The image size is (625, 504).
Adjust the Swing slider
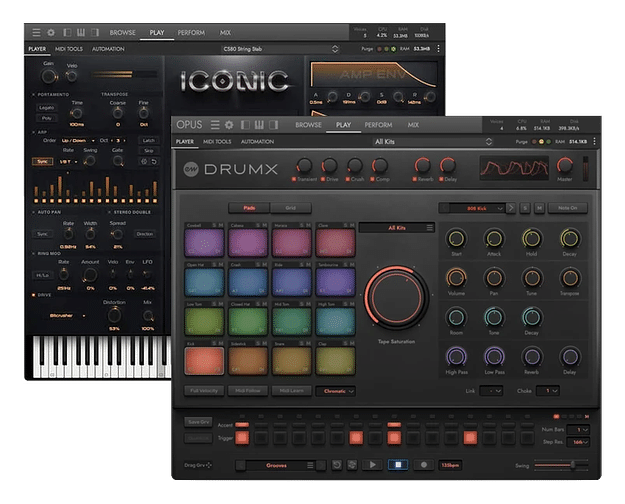coord(561,465)
